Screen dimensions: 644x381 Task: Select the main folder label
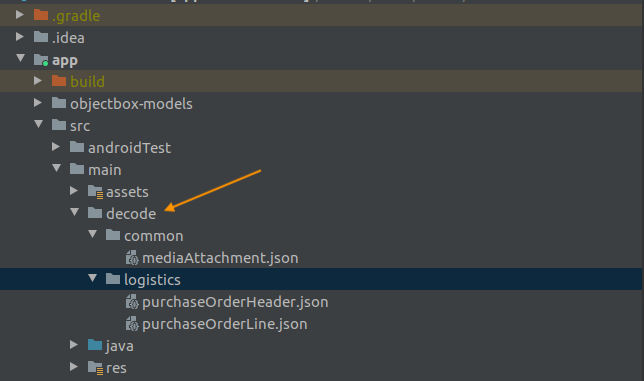click(105, 170)
